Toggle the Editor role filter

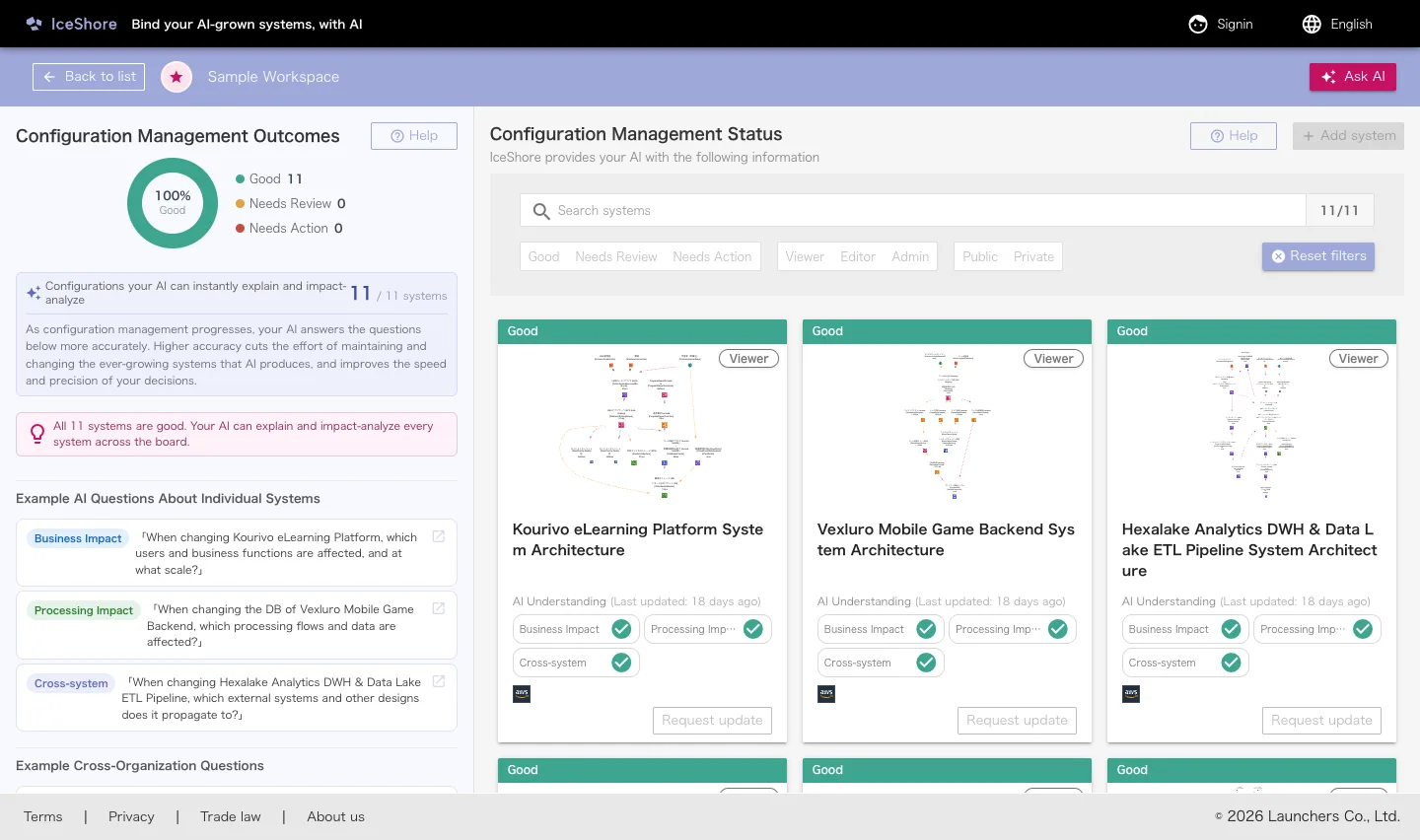pos(858,256)
